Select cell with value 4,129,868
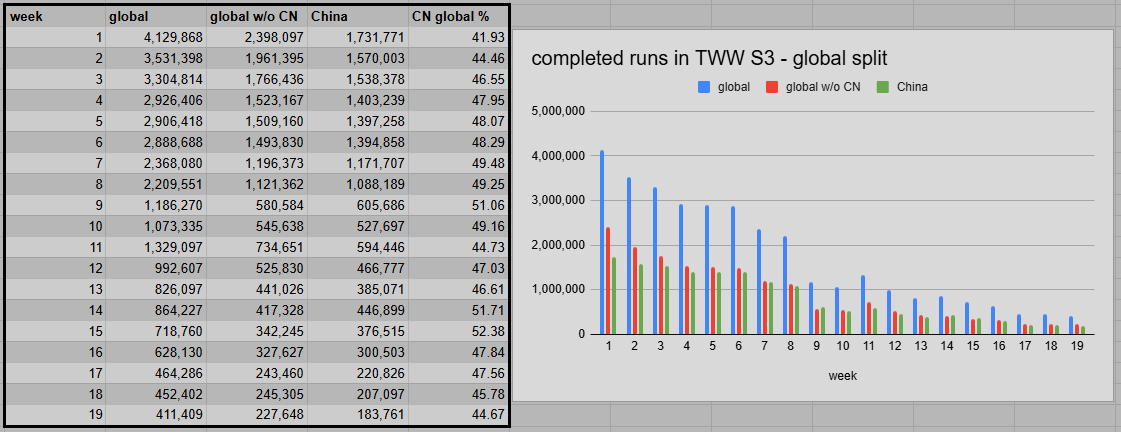 click(155, 38)
